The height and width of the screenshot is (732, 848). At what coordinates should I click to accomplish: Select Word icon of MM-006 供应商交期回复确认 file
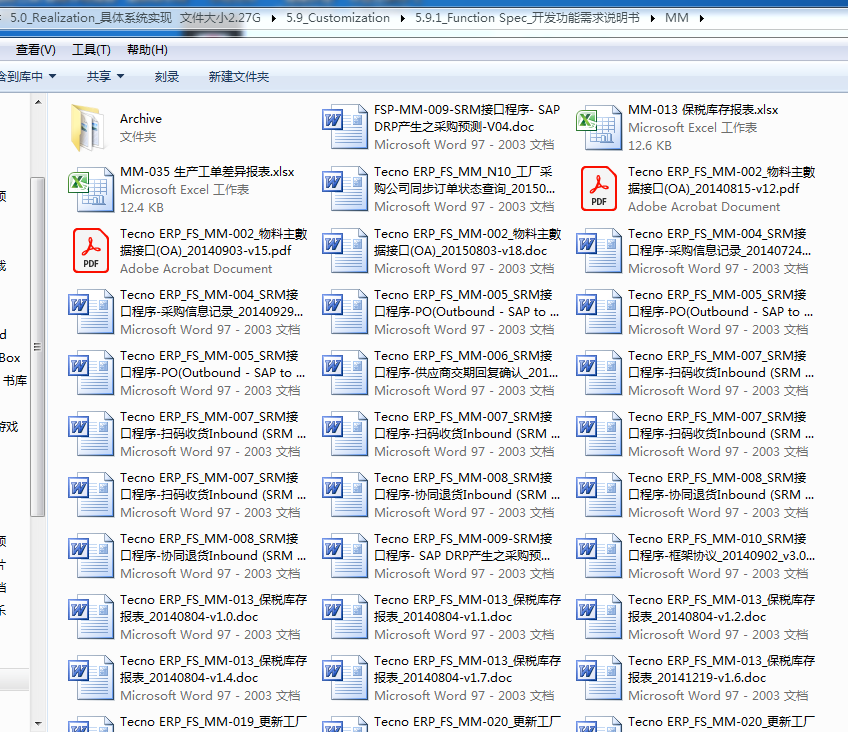(x=344, y=373)
